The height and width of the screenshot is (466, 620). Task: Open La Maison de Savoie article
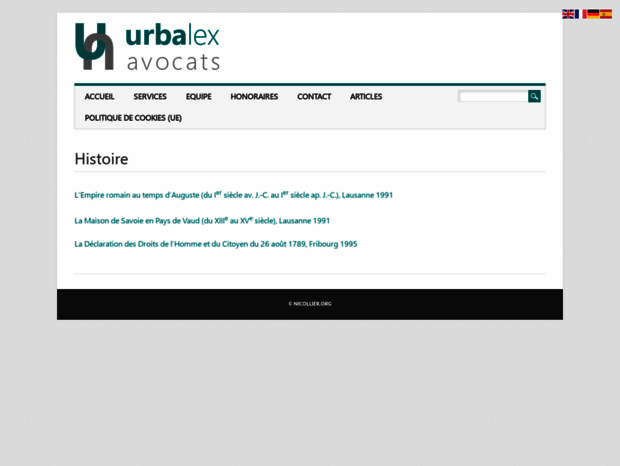[202, 221]
